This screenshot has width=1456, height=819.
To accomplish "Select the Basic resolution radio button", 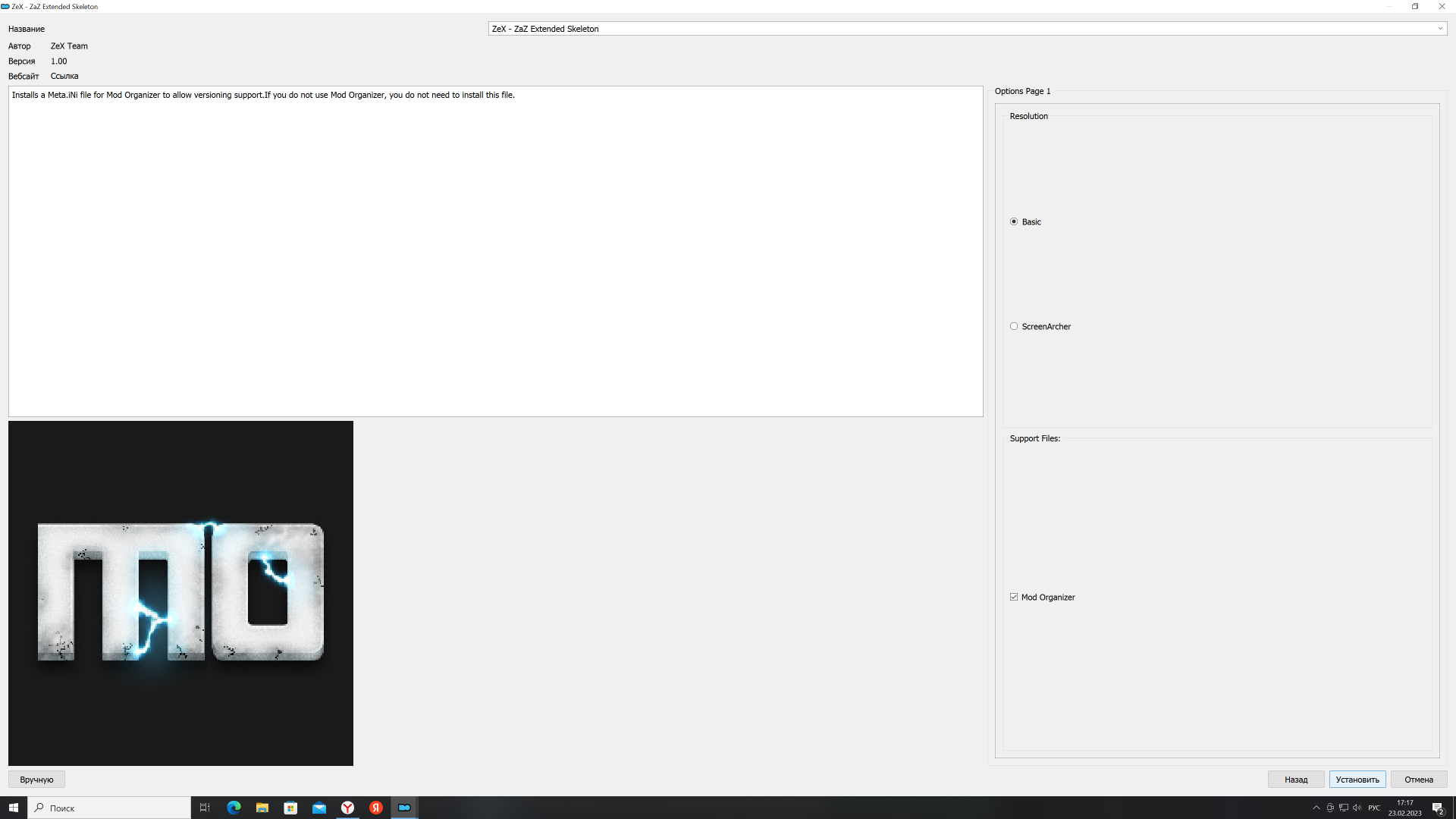I will 1014,221.
